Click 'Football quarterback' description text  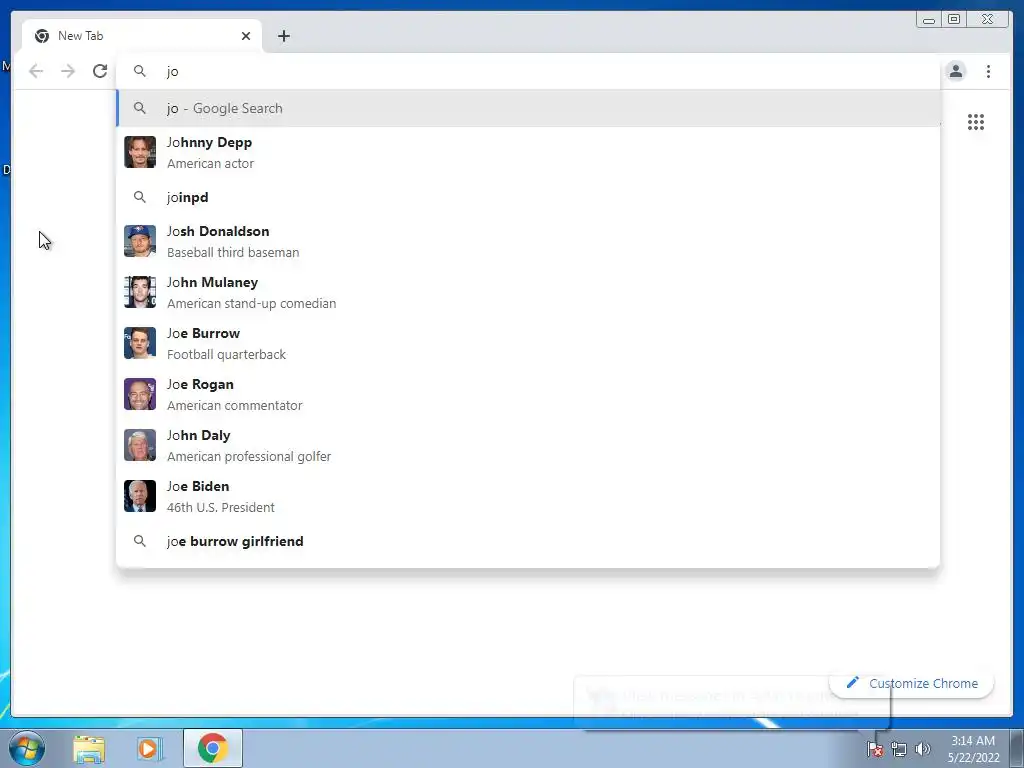click(227, 355)
